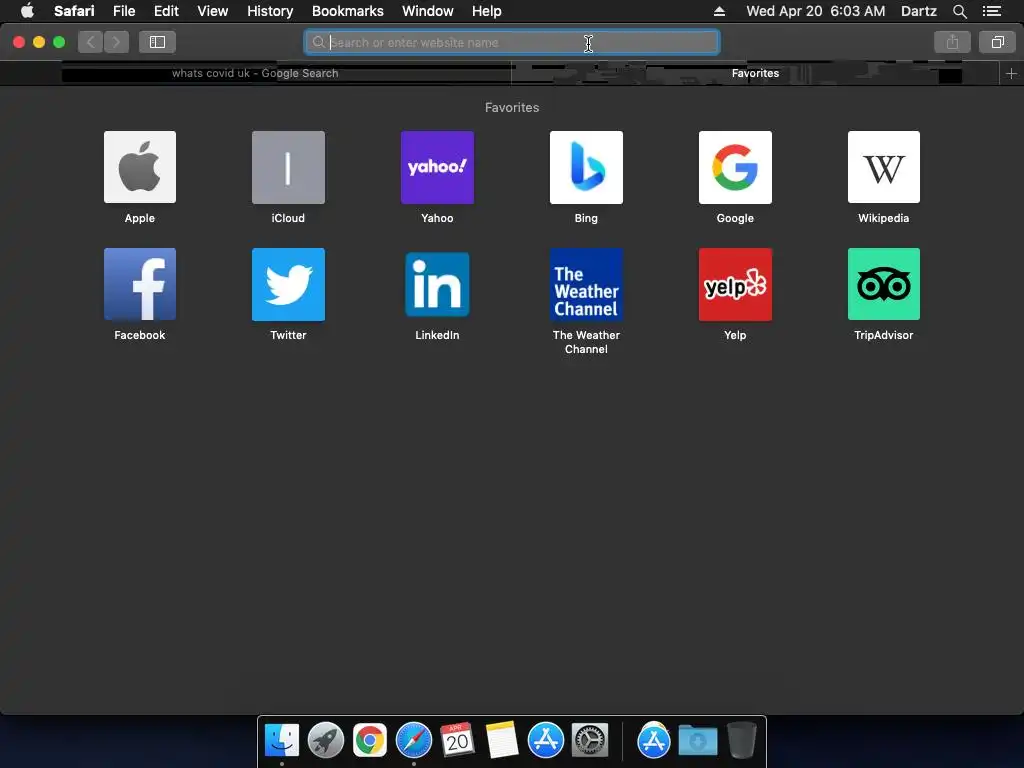Go forward to next page
The image size is (1024, 768).
click(116, 42)
